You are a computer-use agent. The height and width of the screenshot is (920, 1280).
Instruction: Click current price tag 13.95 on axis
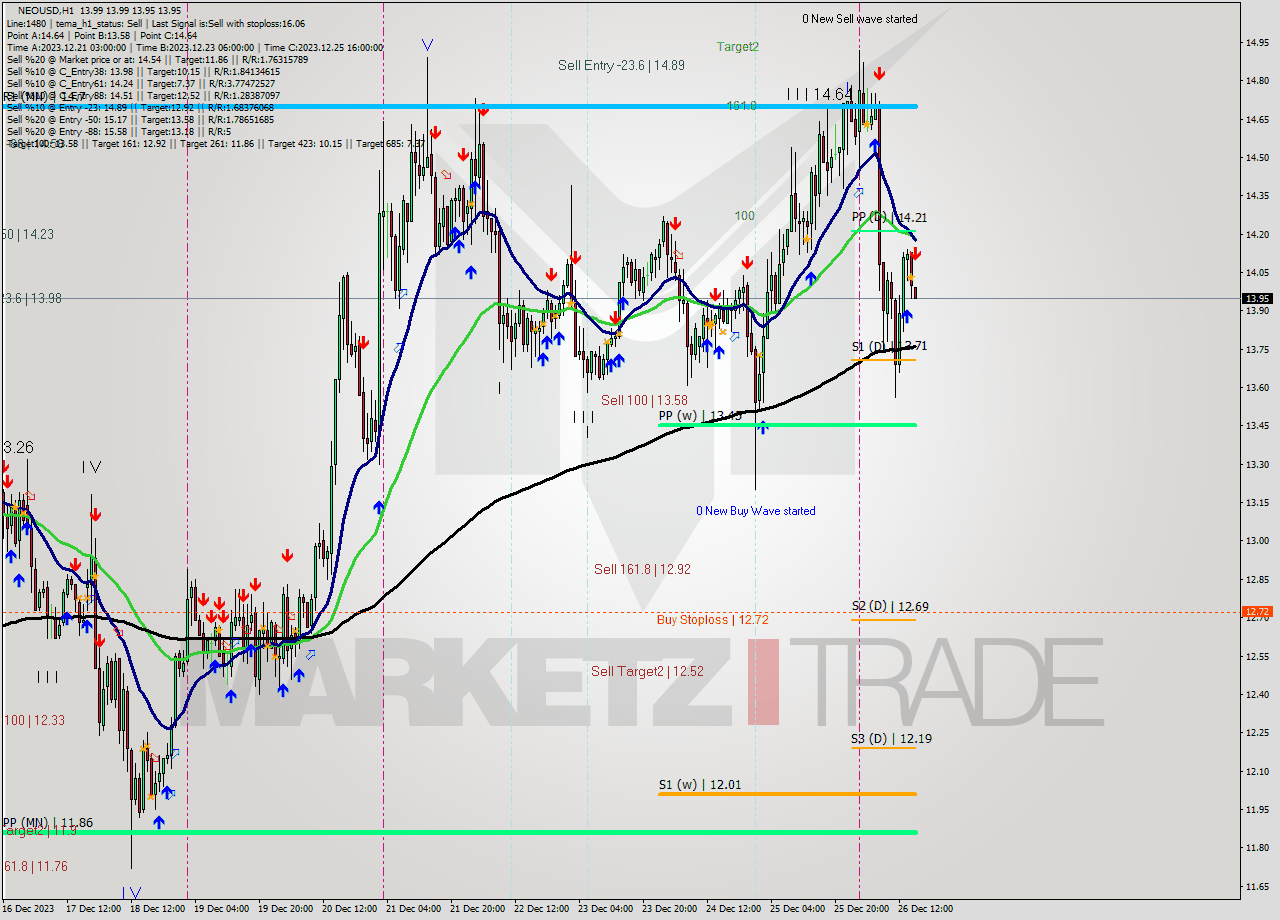click(x=1257, y=298)
